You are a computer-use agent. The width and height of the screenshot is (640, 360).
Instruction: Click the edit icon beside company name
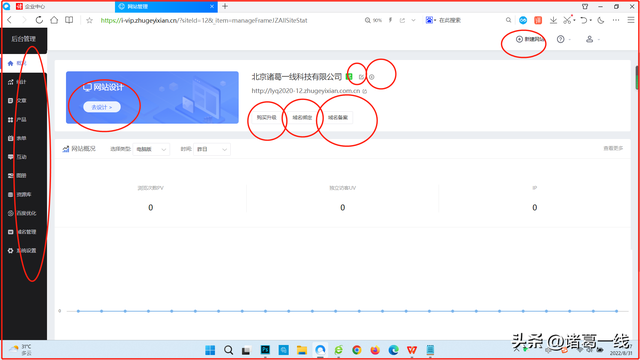tap(361, 77)
